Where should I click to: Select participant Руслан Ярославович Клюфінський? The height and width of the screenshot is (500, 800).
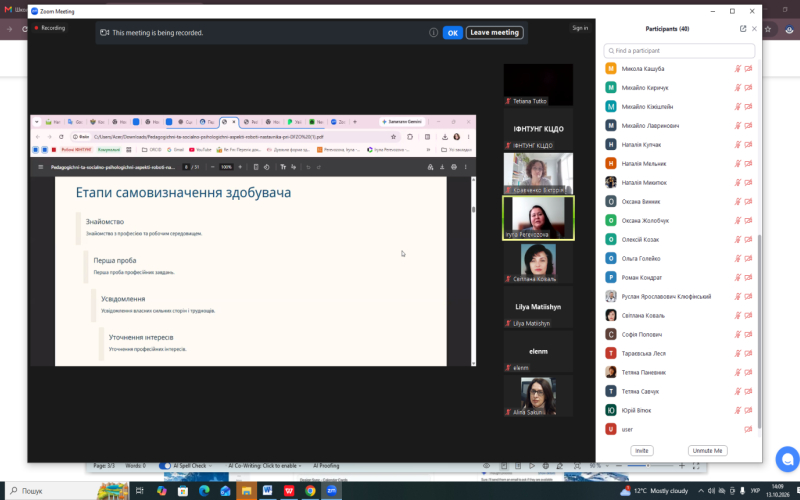point(679,296)
